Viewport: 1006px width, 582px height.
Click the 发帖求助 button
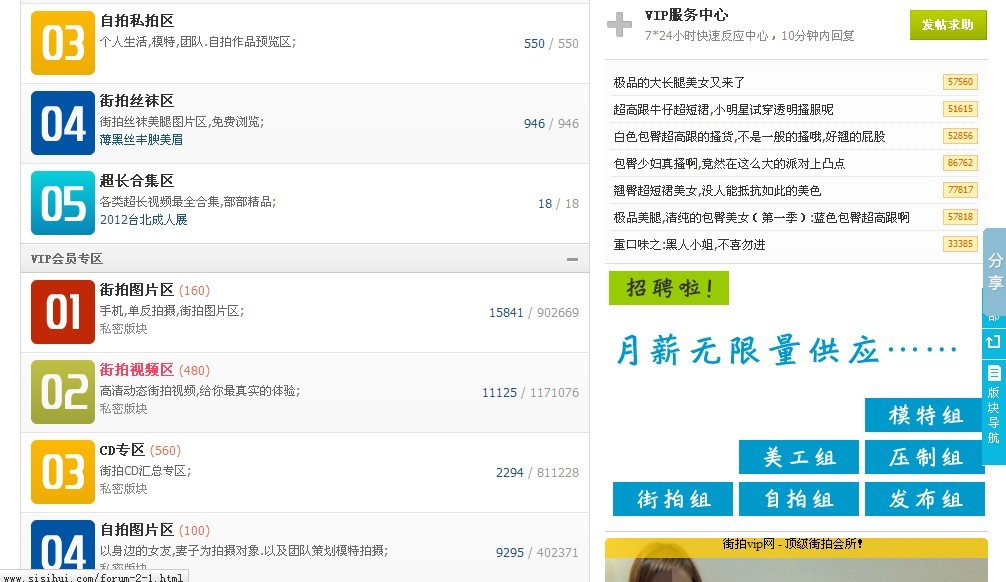tap(948, 25)
